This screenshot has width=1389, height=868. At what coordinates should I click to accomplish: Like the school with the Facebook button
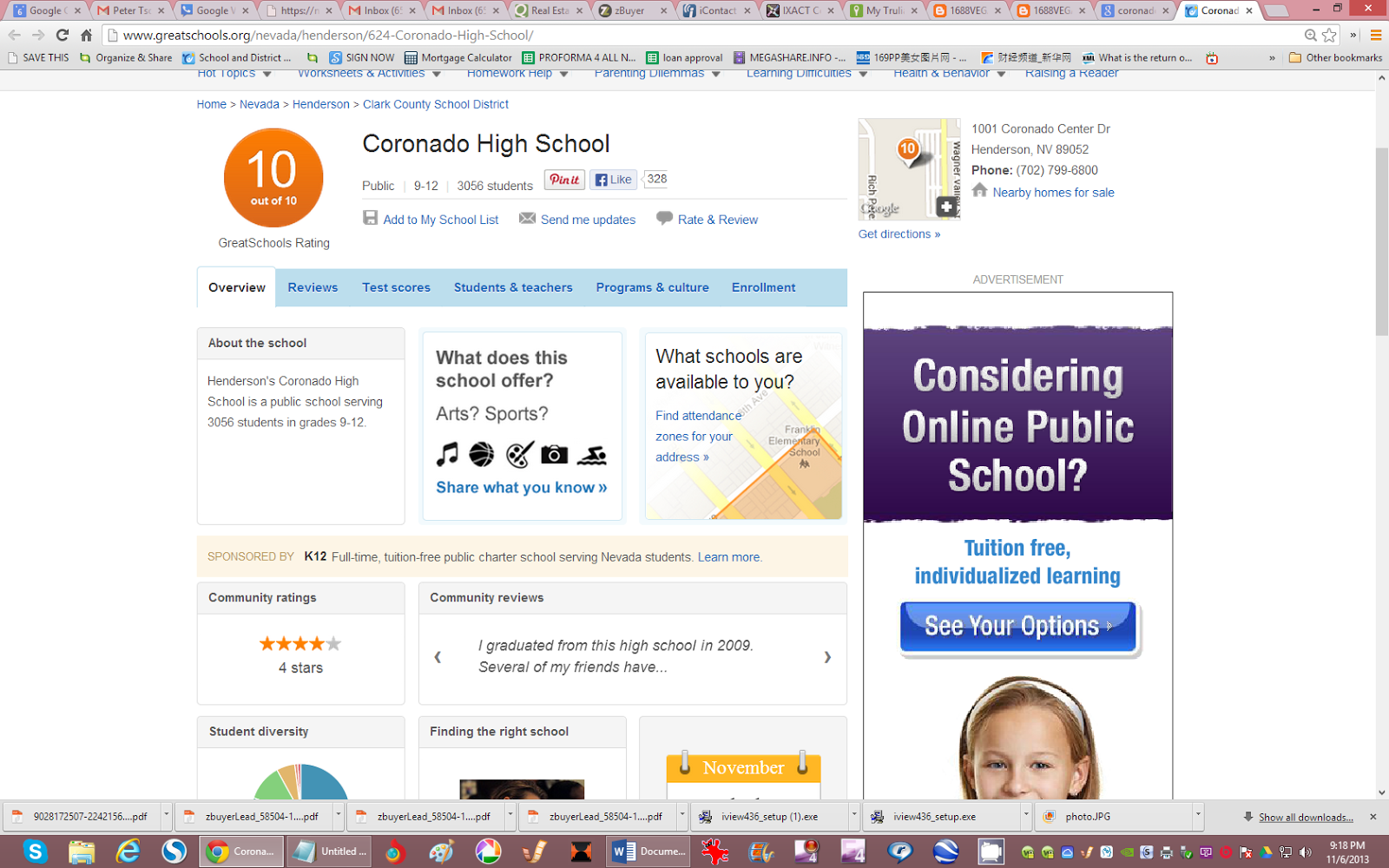(613, 180)
